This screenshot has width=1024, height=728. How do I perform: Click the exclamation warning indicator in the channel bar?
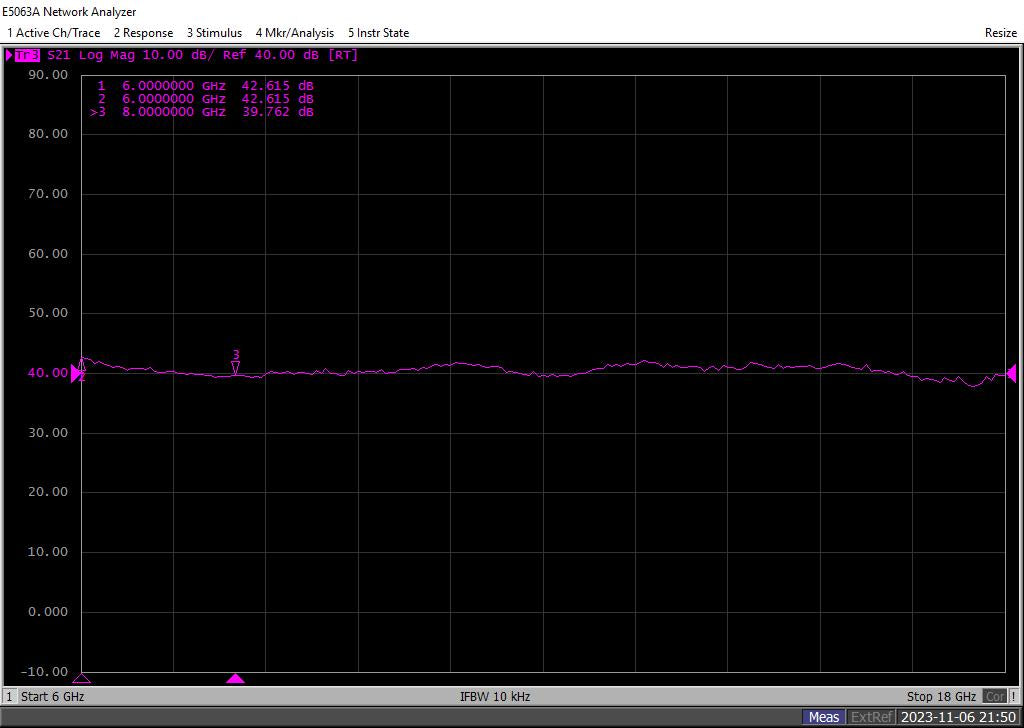pos(1014,697)
